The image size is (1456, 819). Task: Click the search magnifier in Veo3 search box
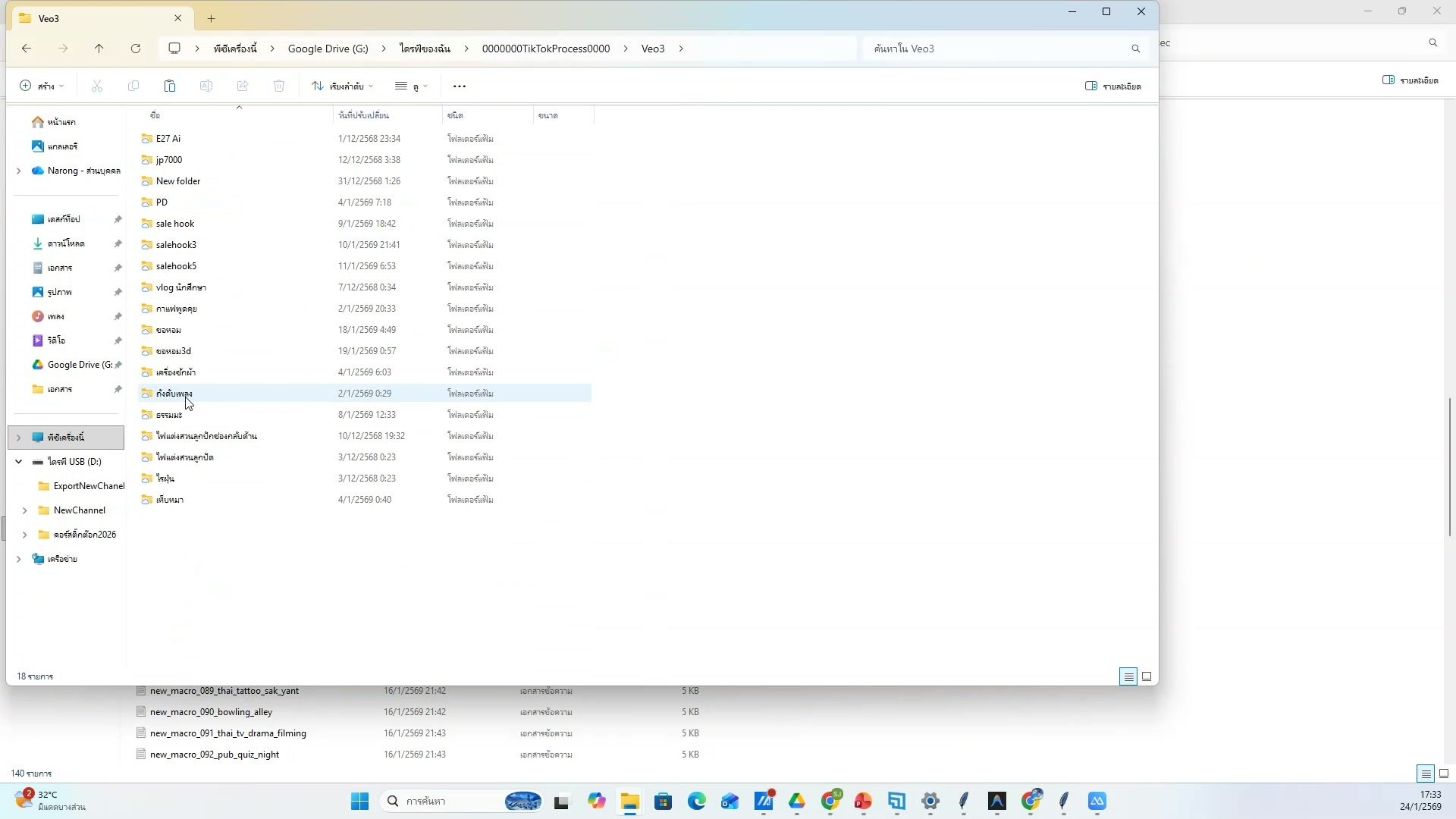point(1135,49)
